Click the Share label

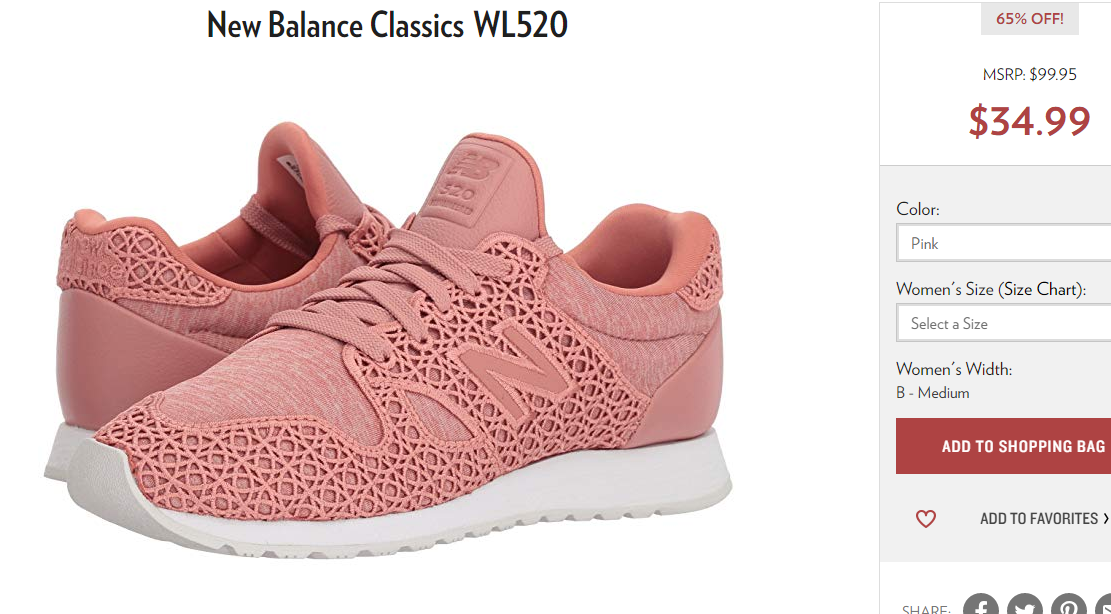(x=926, y=609)
